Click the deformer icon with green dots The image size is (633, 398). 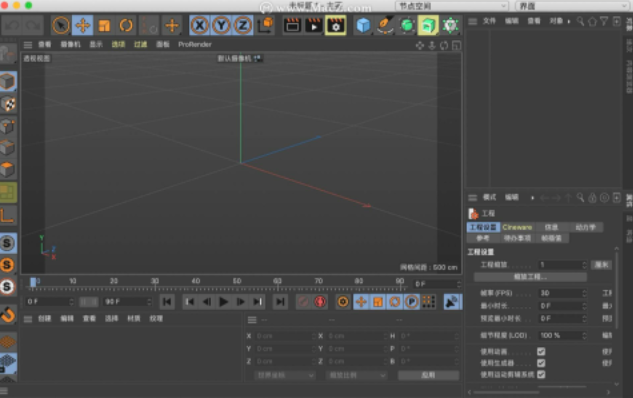point(450,25)
